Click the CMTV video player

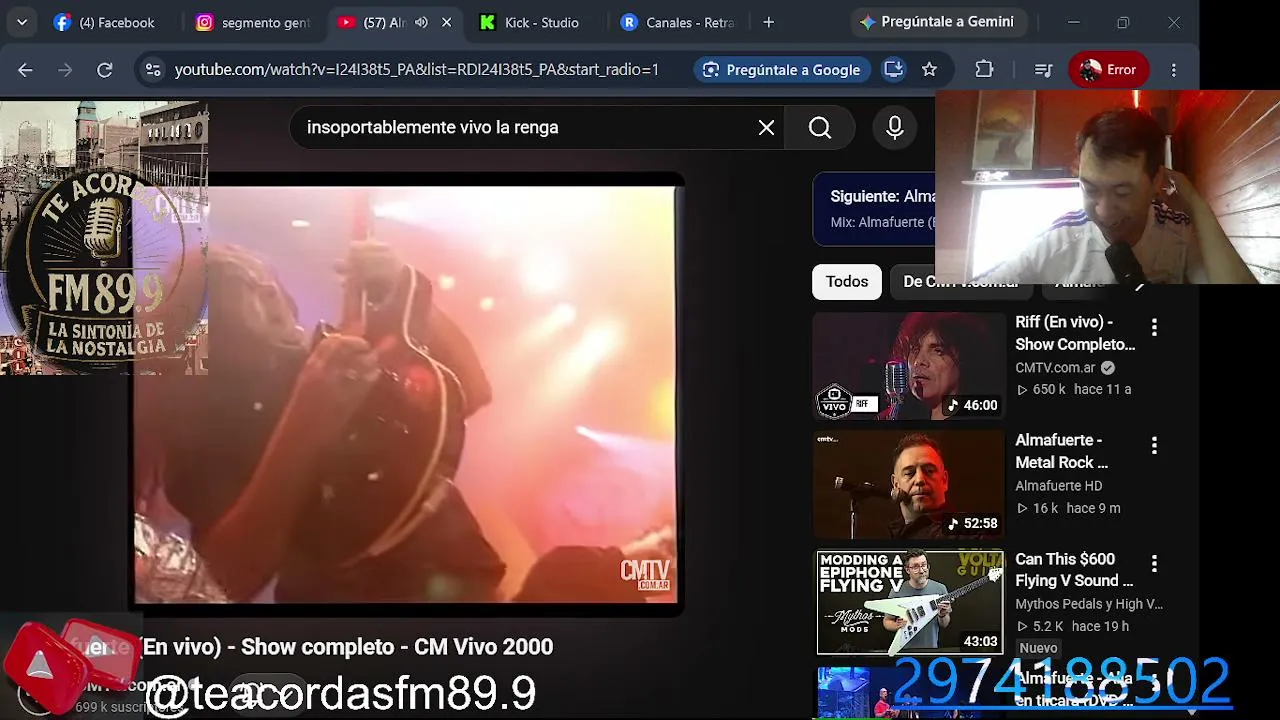[405, 395]
